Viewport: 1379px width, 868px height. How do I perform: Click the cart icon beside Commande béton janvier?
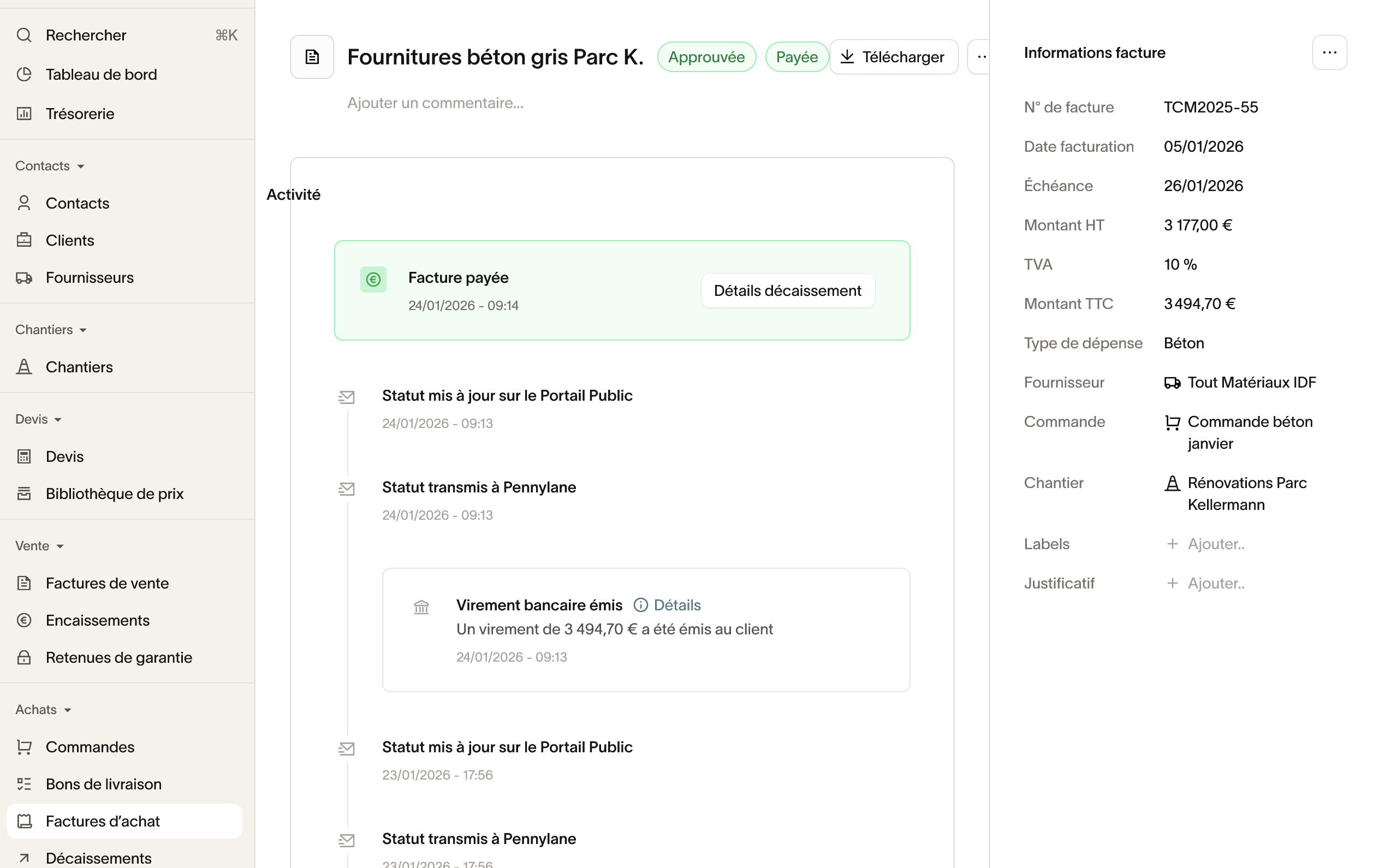[x=1172, y=423]
